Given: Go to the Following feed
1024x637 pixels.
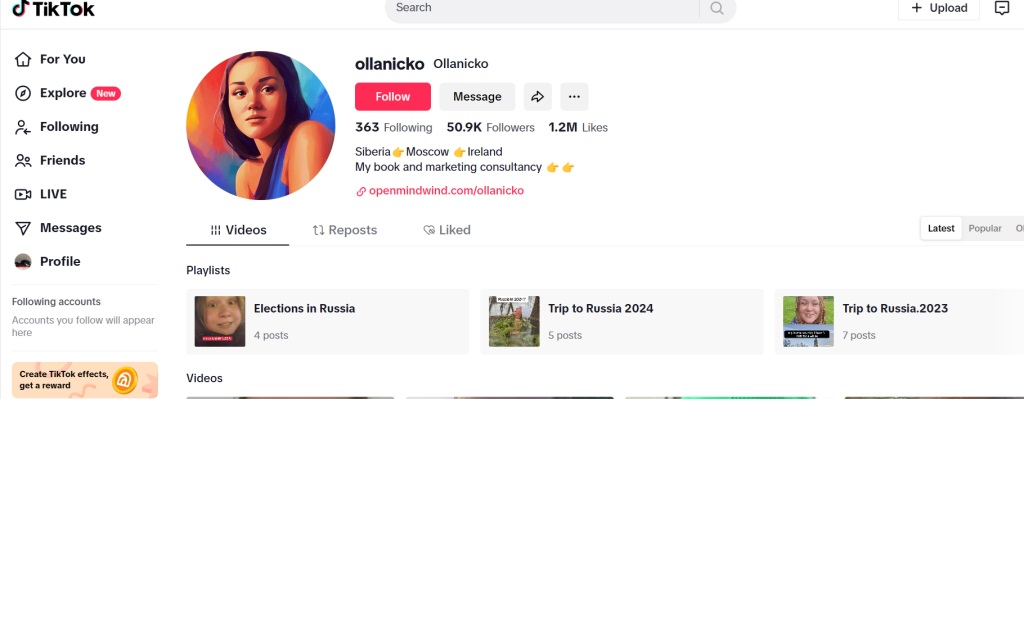Looking at the screenshot, I should coord(57,127).
